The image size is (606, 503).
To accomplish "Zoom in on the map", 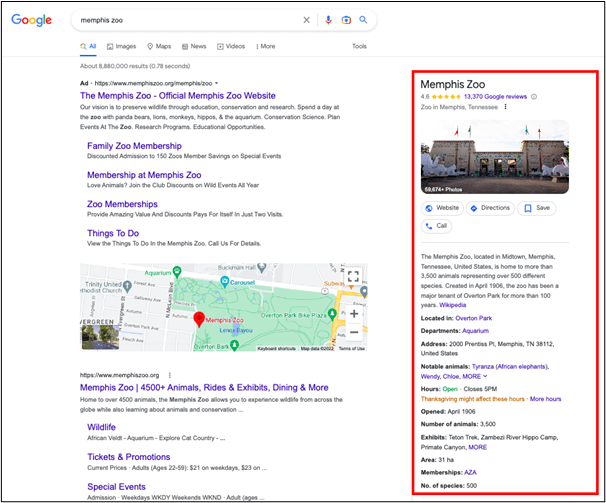I will coord(354,314).
